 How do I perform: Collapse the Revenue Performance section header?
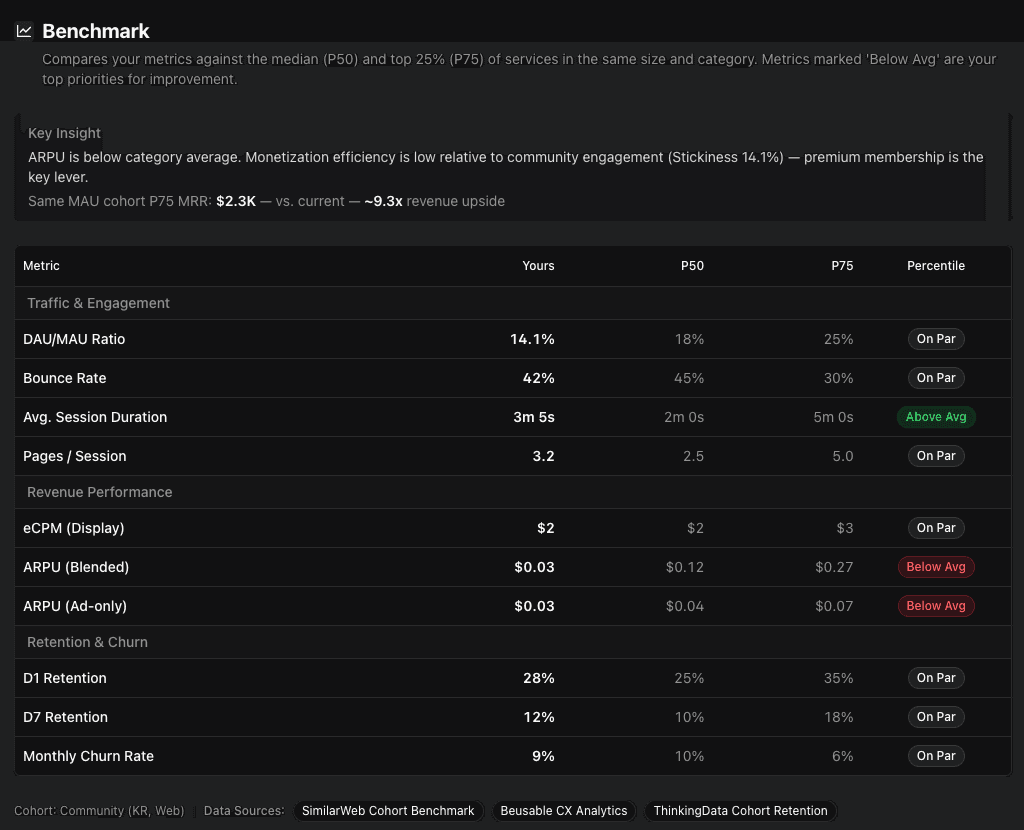pos(100,492)
